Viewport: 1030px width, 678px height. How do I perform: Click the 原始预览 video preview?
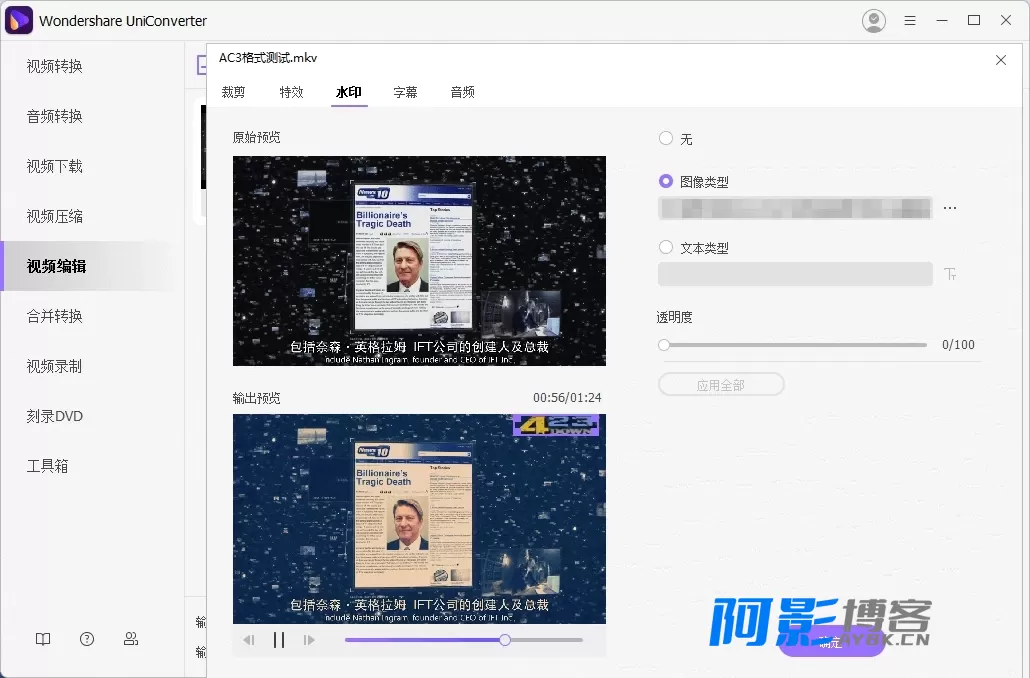click(x=419, y=261)
